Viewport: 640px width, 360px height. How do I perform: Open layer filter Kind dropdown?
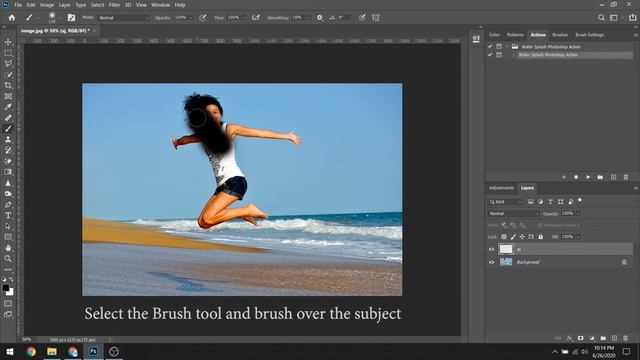click(505, 202)
